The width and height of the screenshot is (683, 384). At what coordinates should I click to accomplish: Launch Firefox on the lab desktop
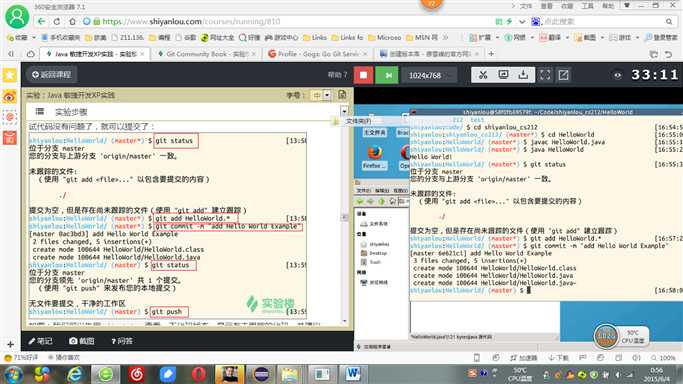coord(375,157)
